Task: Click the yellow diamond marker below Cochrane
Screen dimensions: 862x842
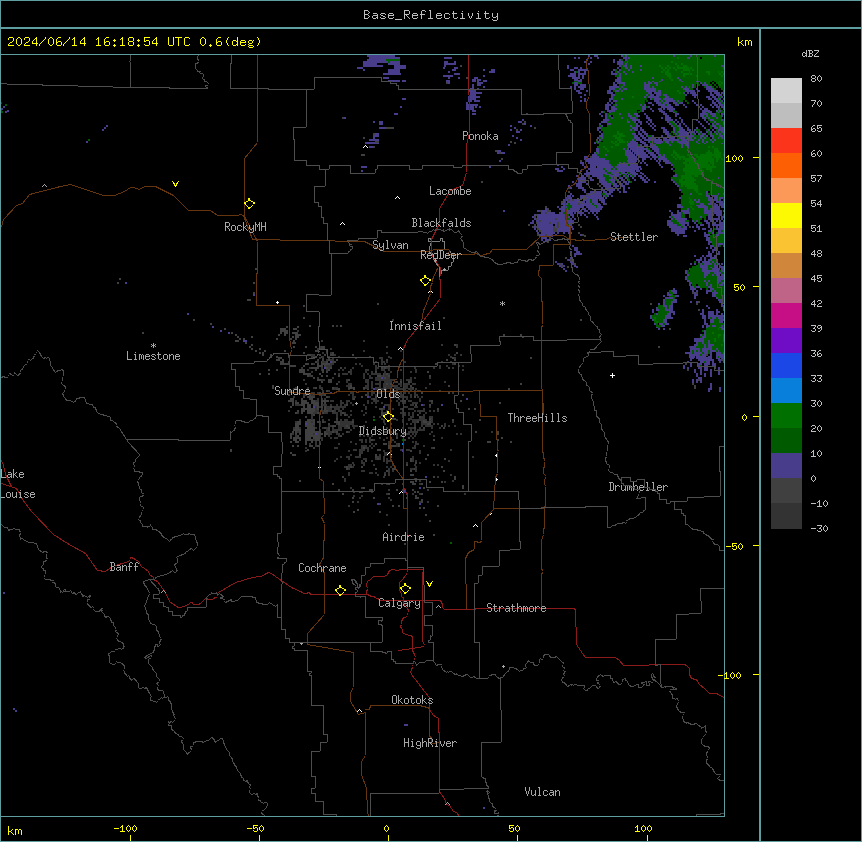Action: pyautogui.click(x=340, y=590)
